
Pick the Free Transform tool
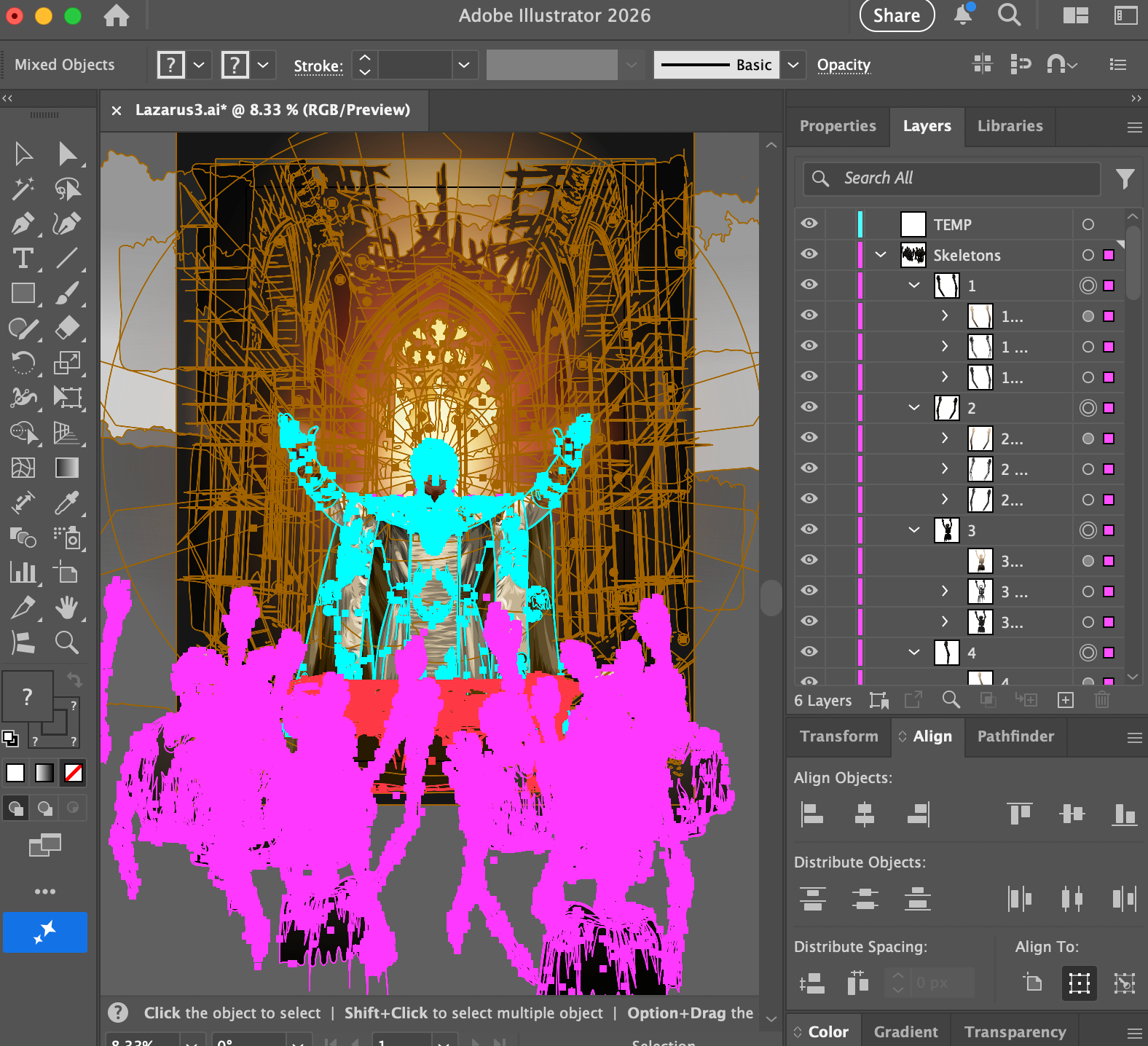pos(67,397)
